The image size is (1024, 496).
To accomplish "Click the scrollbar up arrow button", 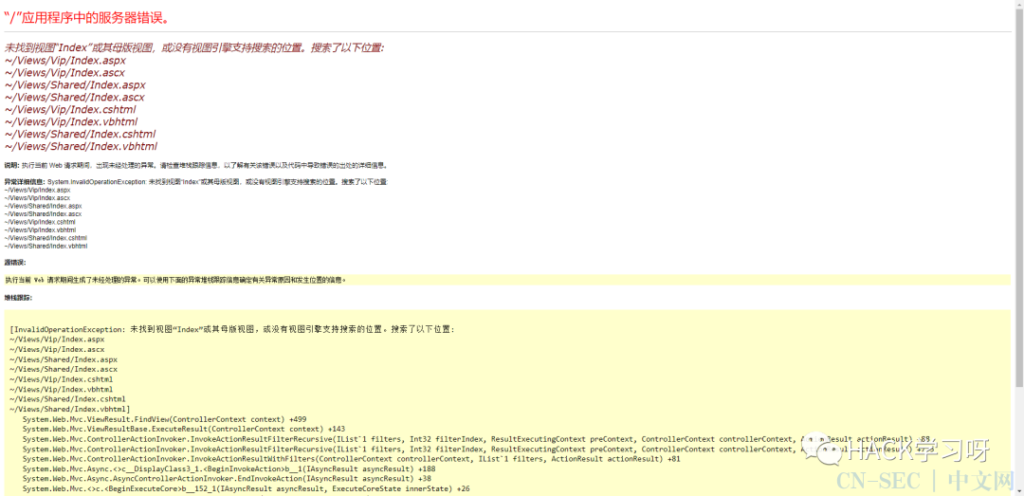I will click(x=1019, y=5).
